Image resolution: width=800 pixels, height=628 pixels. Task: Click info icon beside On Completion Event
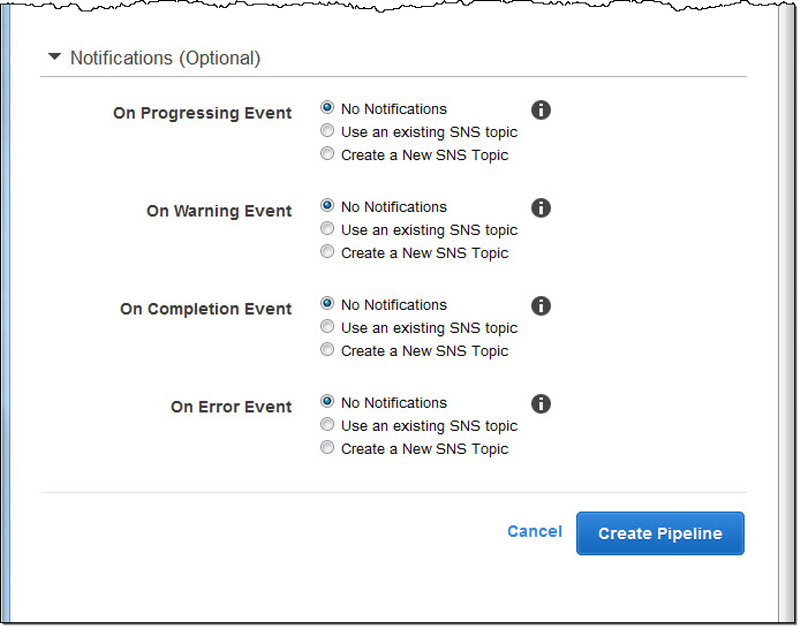click(541, 306)
